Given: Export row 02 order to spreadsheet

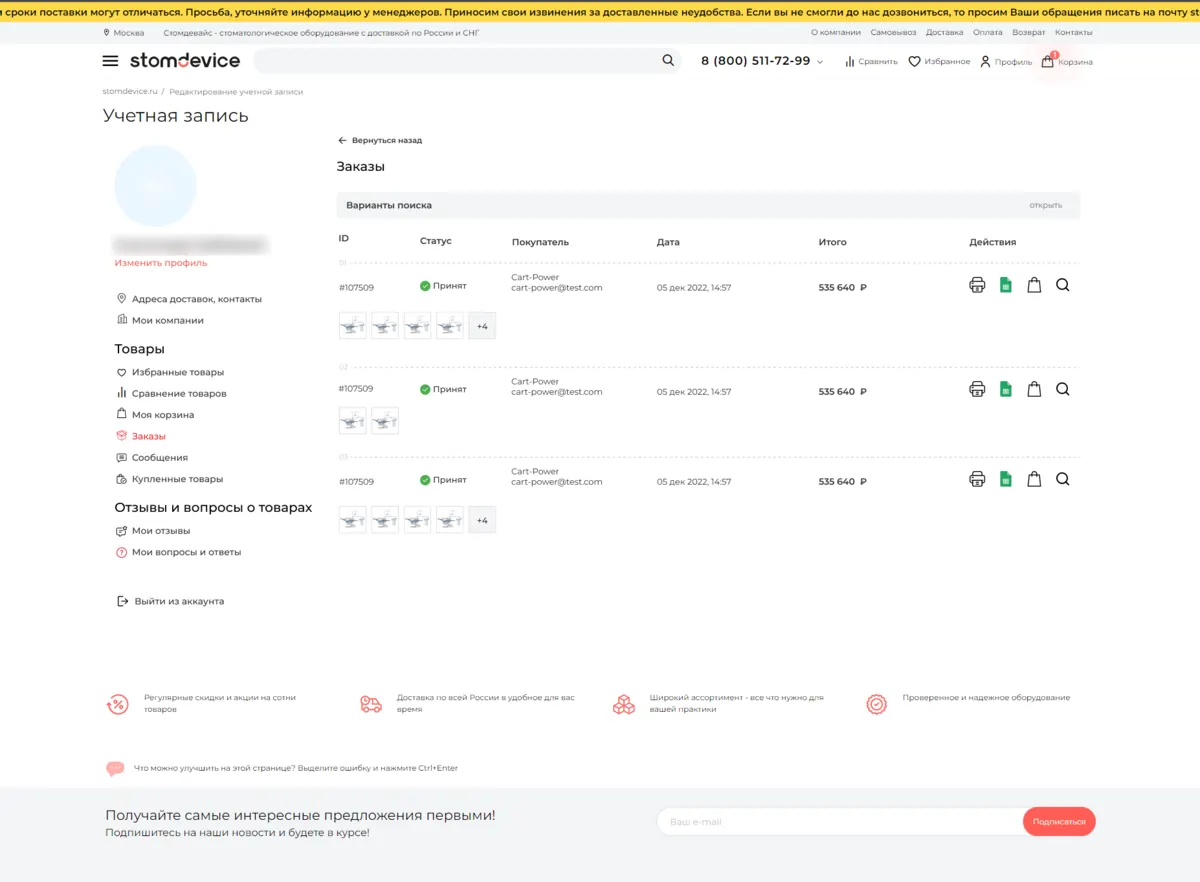Looking at the screenshot, I should 1006,389.
